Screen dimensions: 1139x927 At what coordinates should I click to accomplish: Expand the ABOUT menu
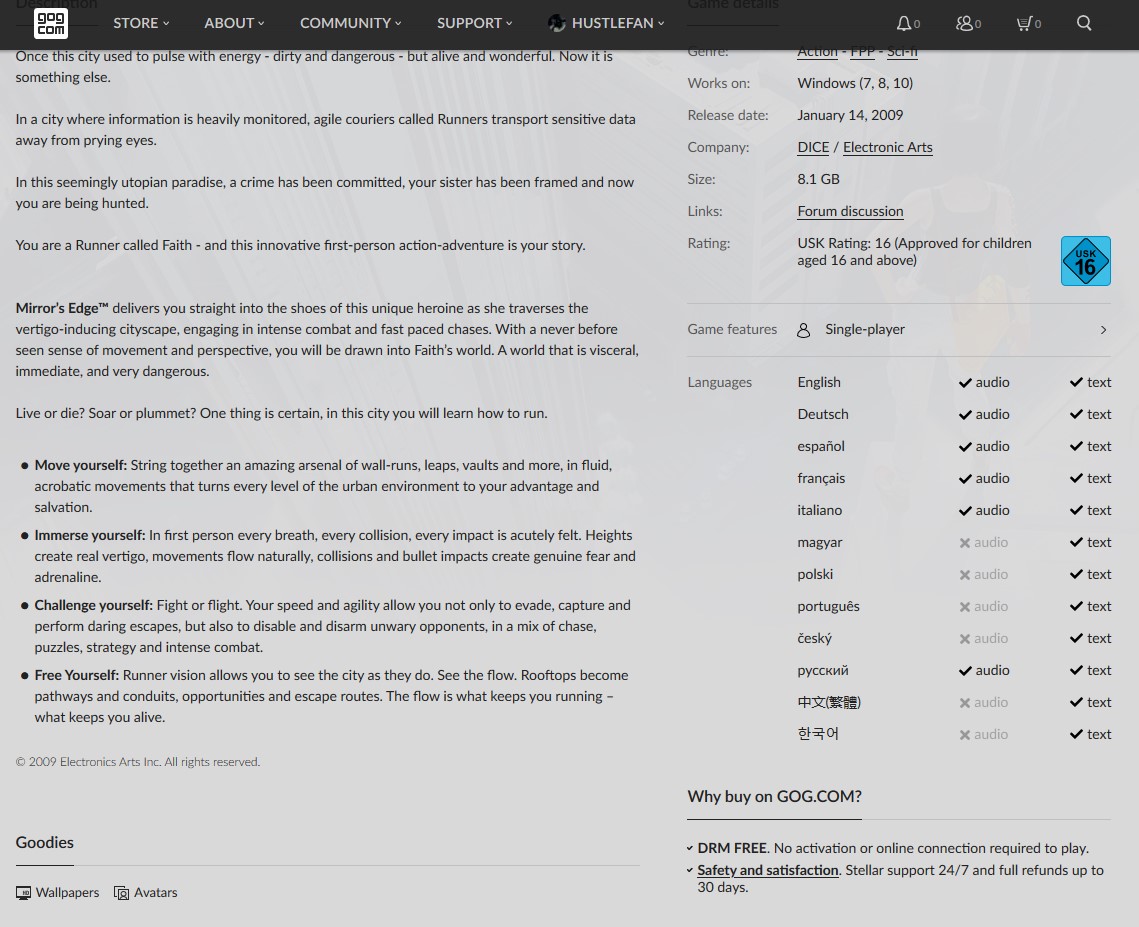click(x=234, y=23)
